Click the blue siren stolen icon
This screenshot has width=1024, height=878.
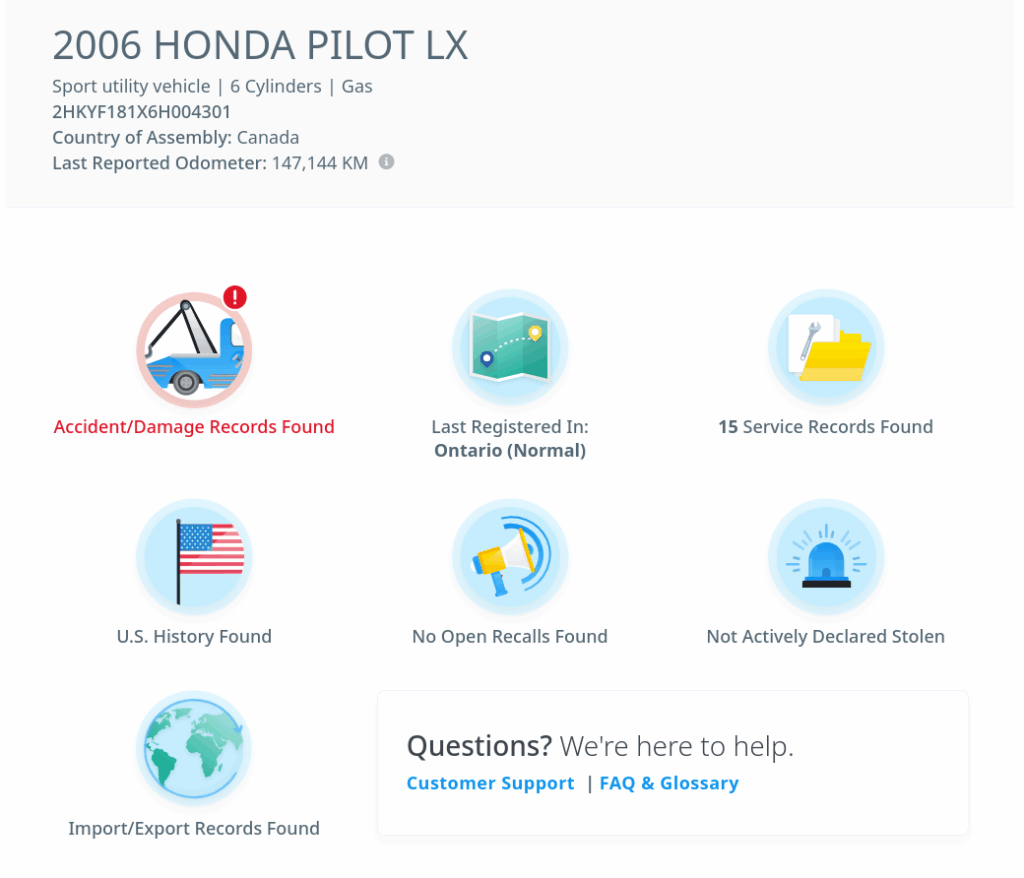(826, 557)
